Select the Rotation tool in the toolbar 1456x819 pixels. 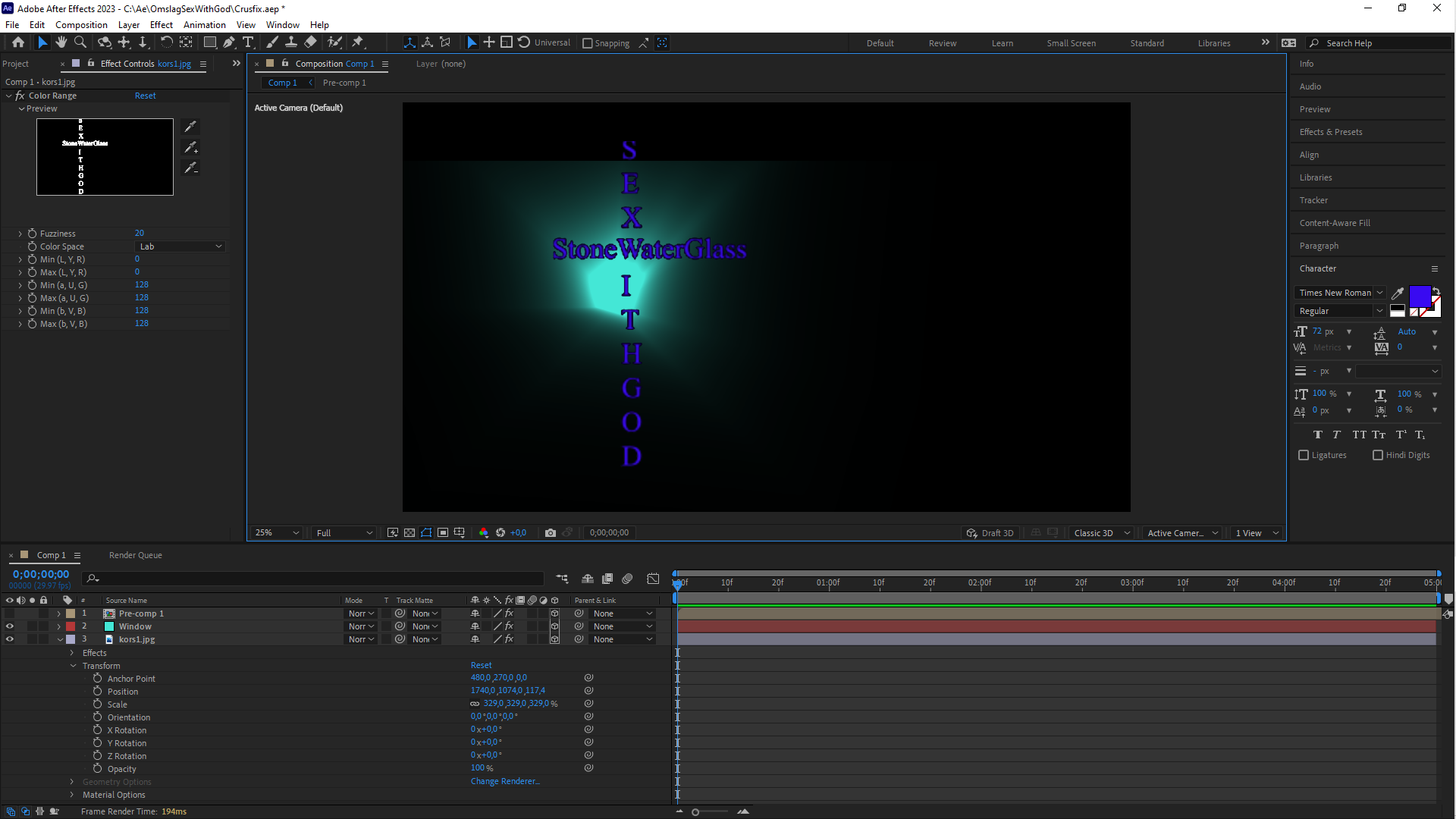coord(166,42)
